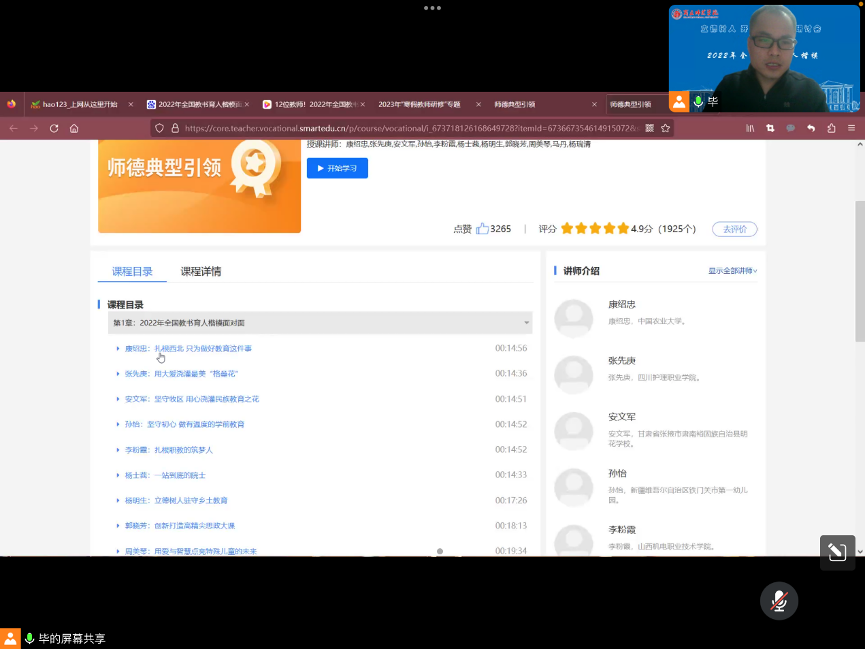
Task: Select the hao123 browser tab
Action: tap(78, 104)
